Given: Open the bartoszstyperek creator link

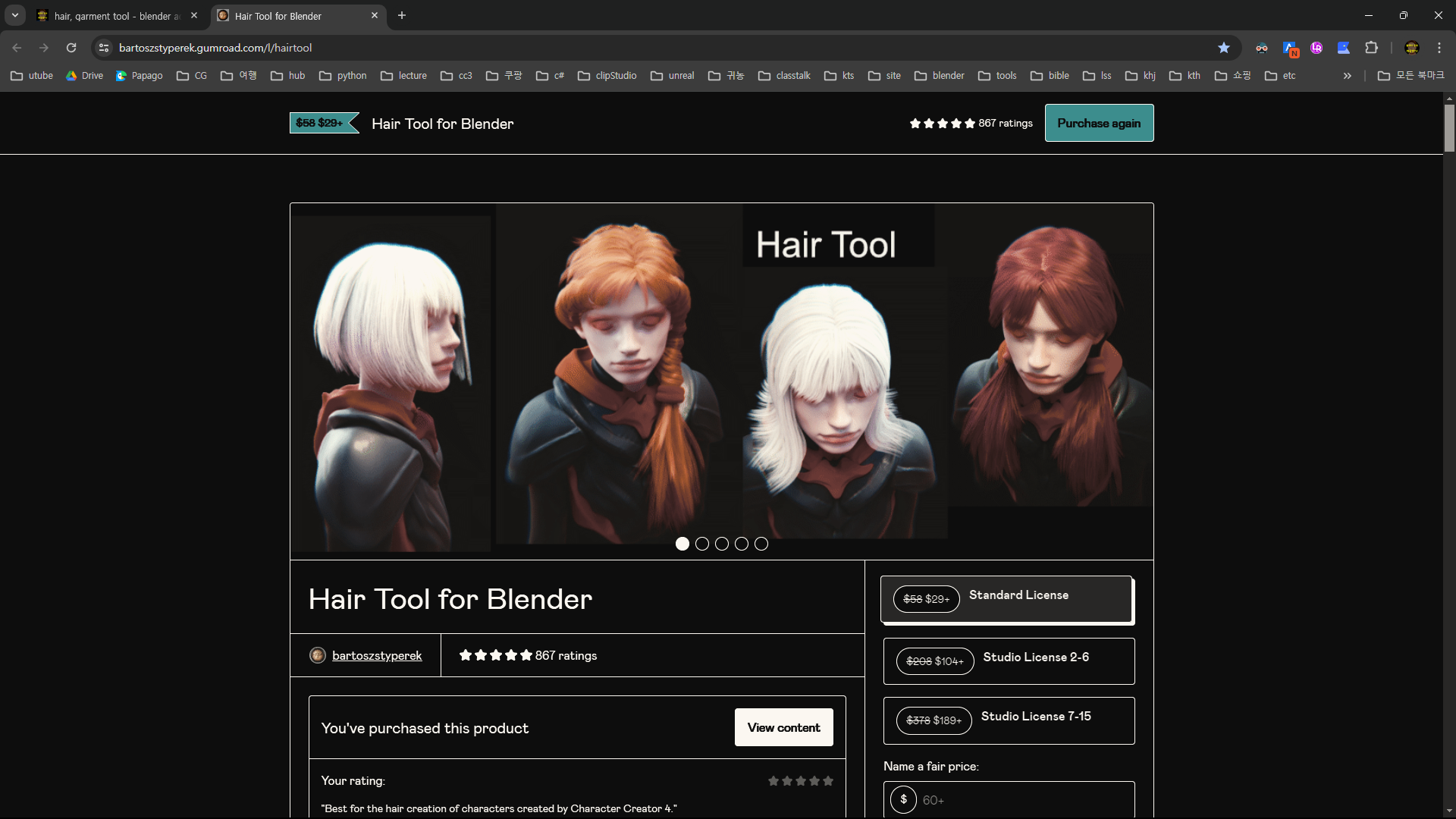Looking at the screenshot, I should coord(376,656).
